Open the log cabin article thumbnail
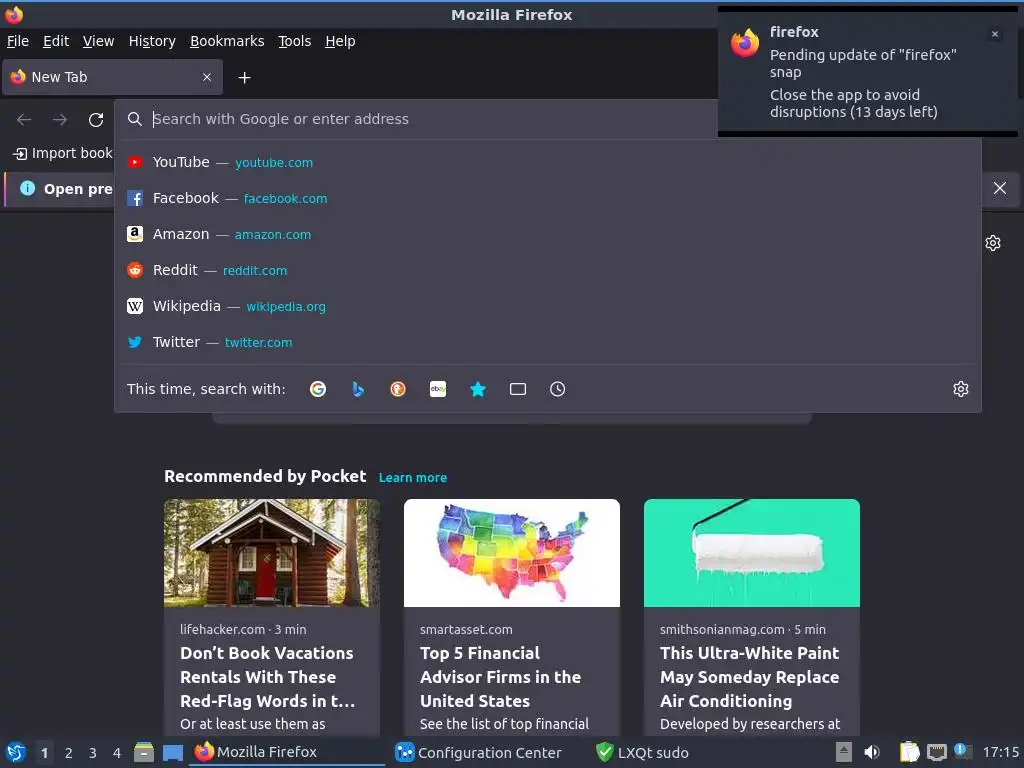 [x=272, y=552]
